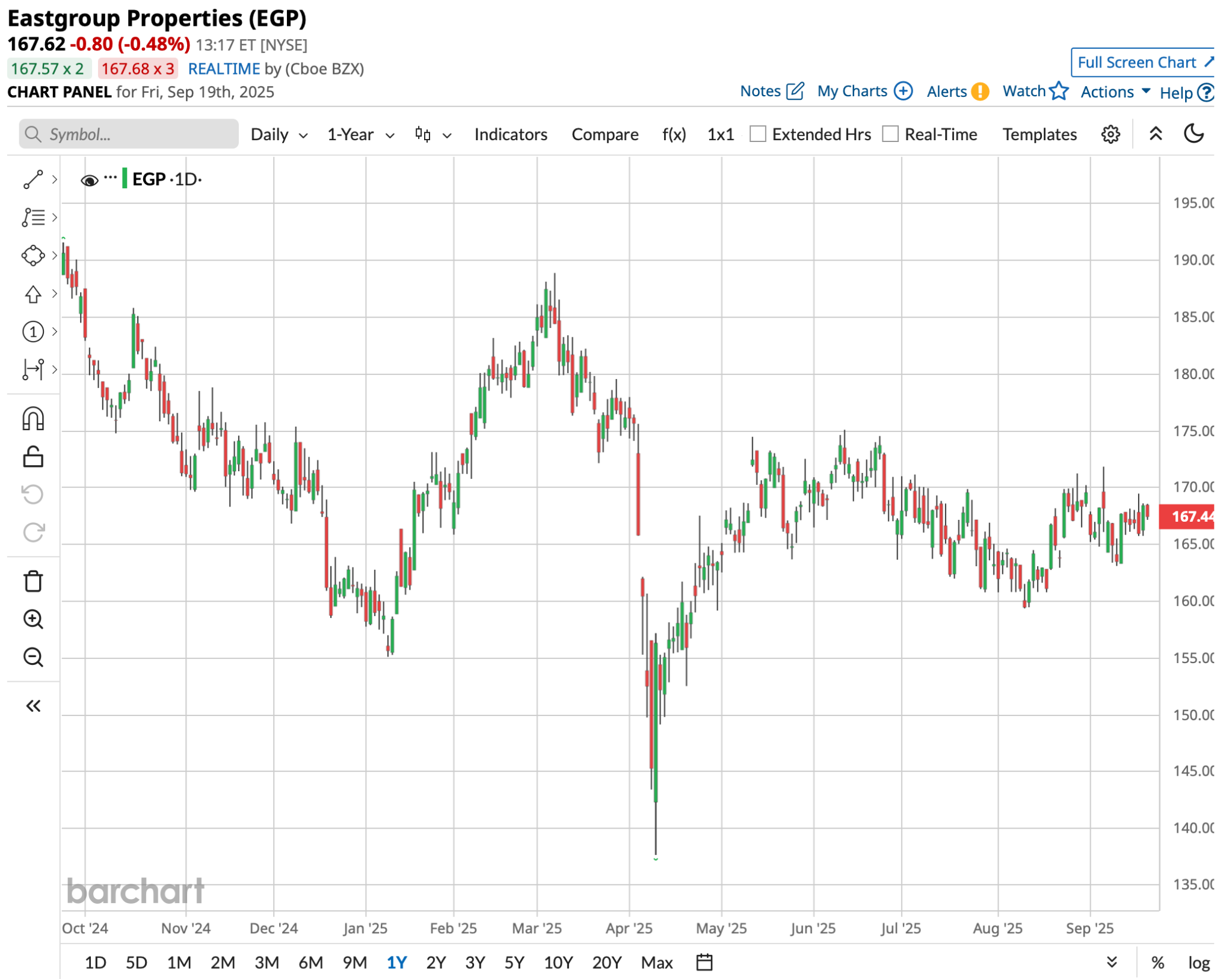Click the REALTIME link

tap(224, 69)
